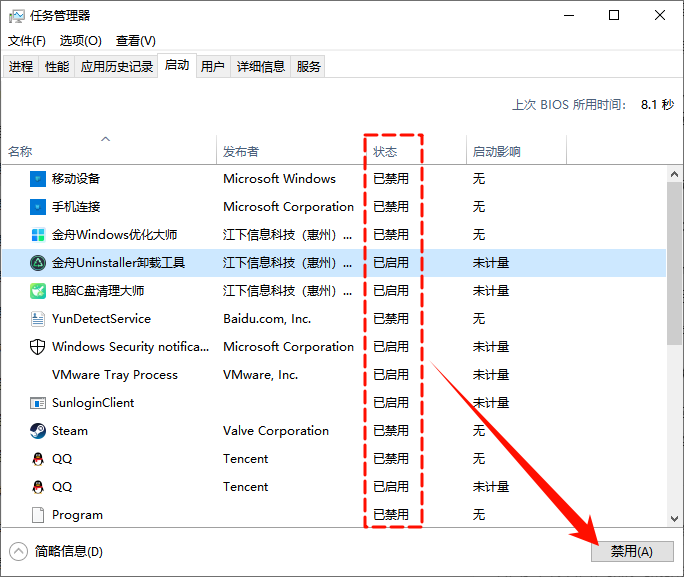
Task: Select the SunloginClient entry name
Action: click(x=93, y=403)
